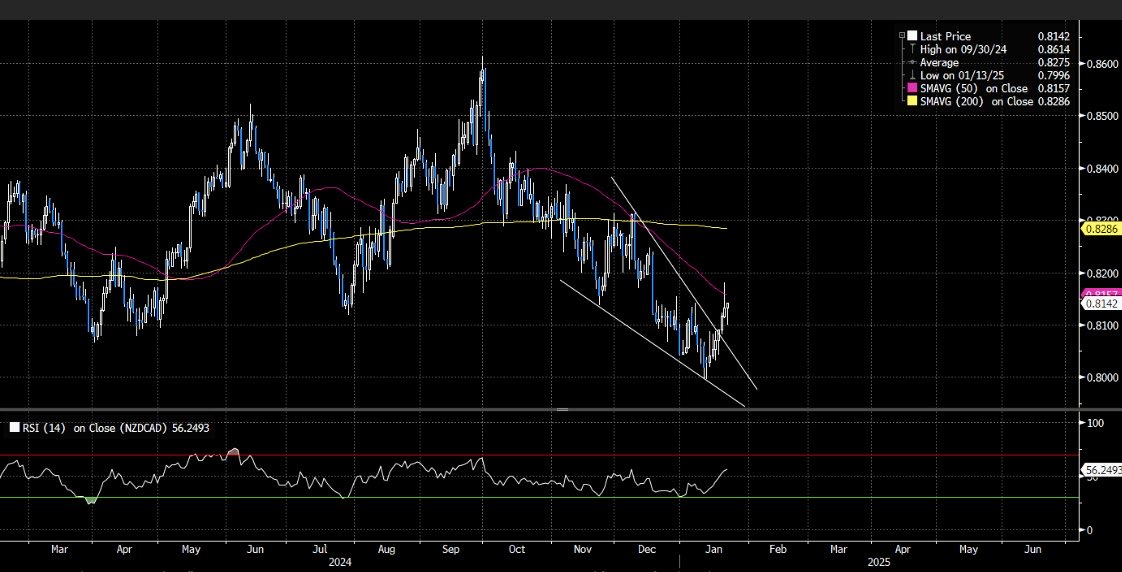Click the Jan label on time axis
Viewport: 1122px width, 572px height.
tap(712, 550)
